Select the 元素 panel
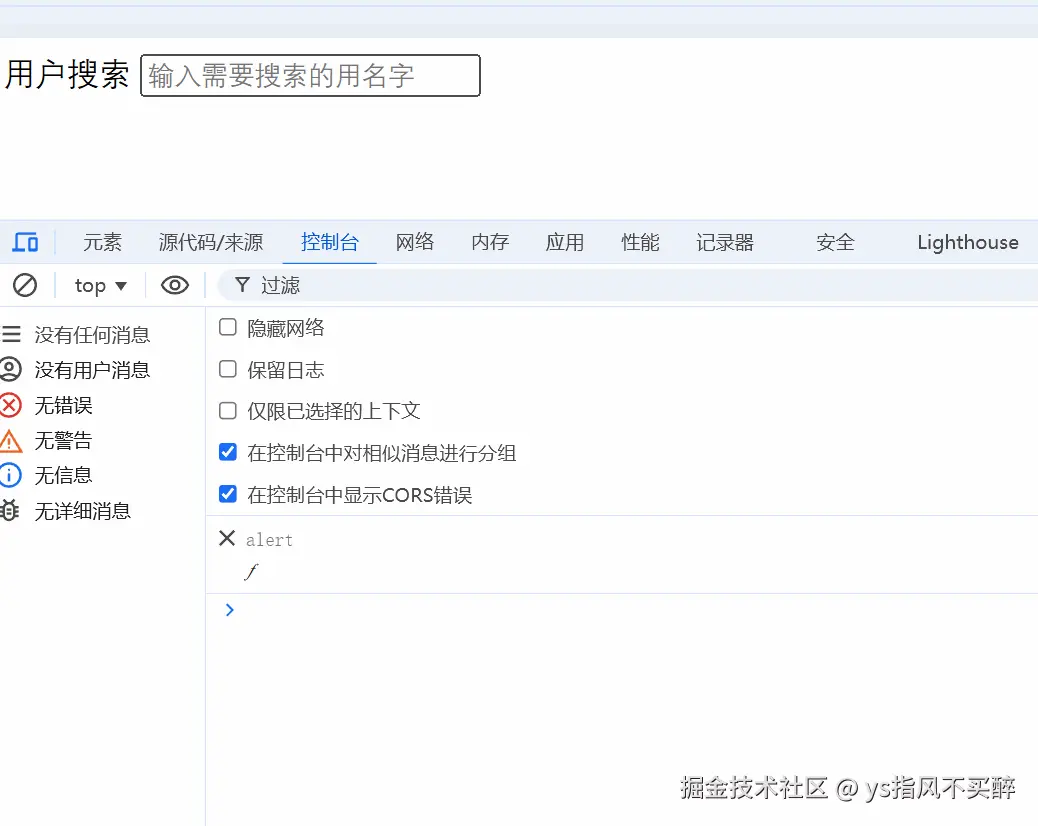Screen dimensions: 1038x826 click(x=101, y=242)
